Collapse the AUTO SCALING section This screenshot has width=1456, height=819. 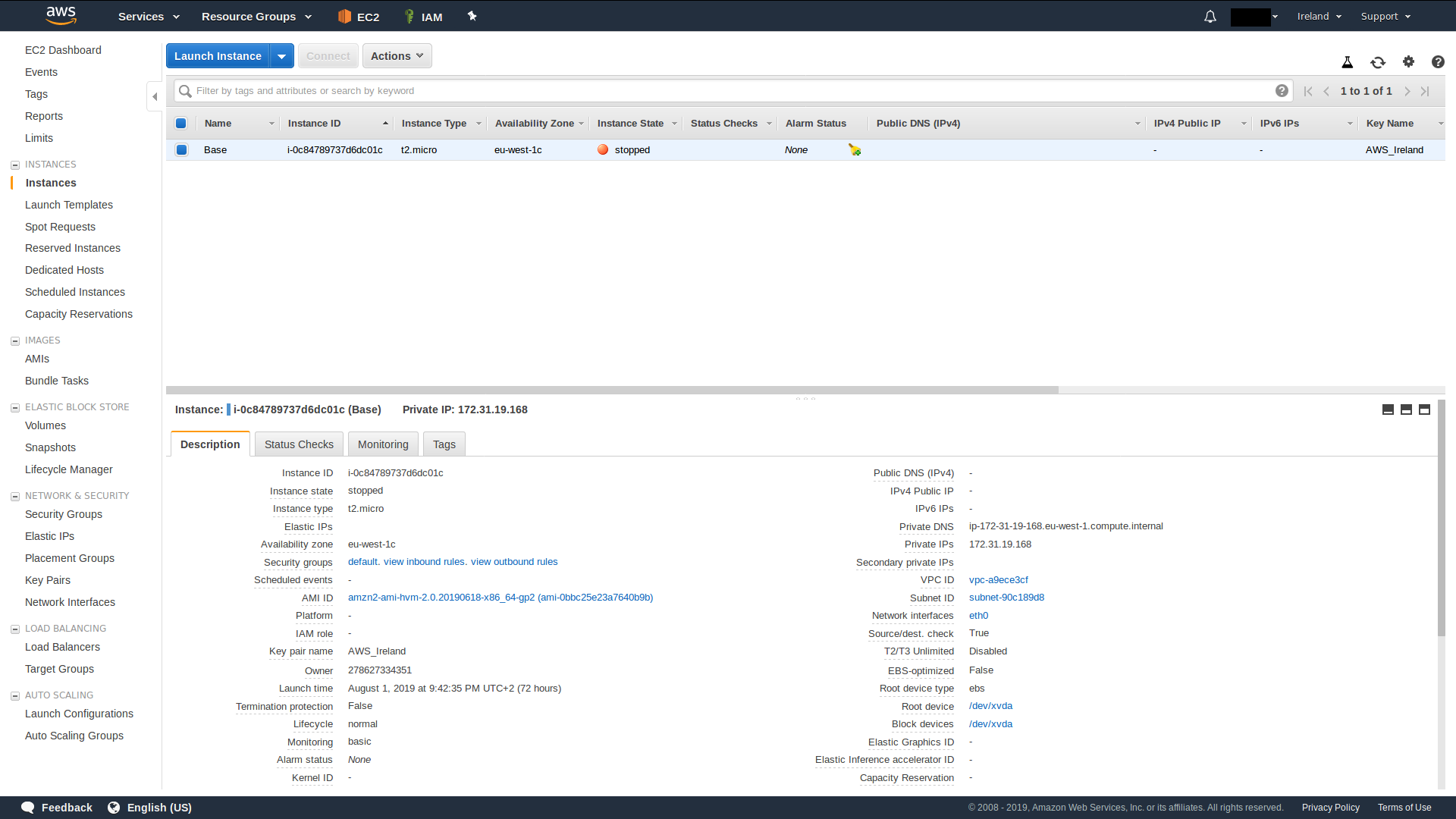(x=14, y=695)
